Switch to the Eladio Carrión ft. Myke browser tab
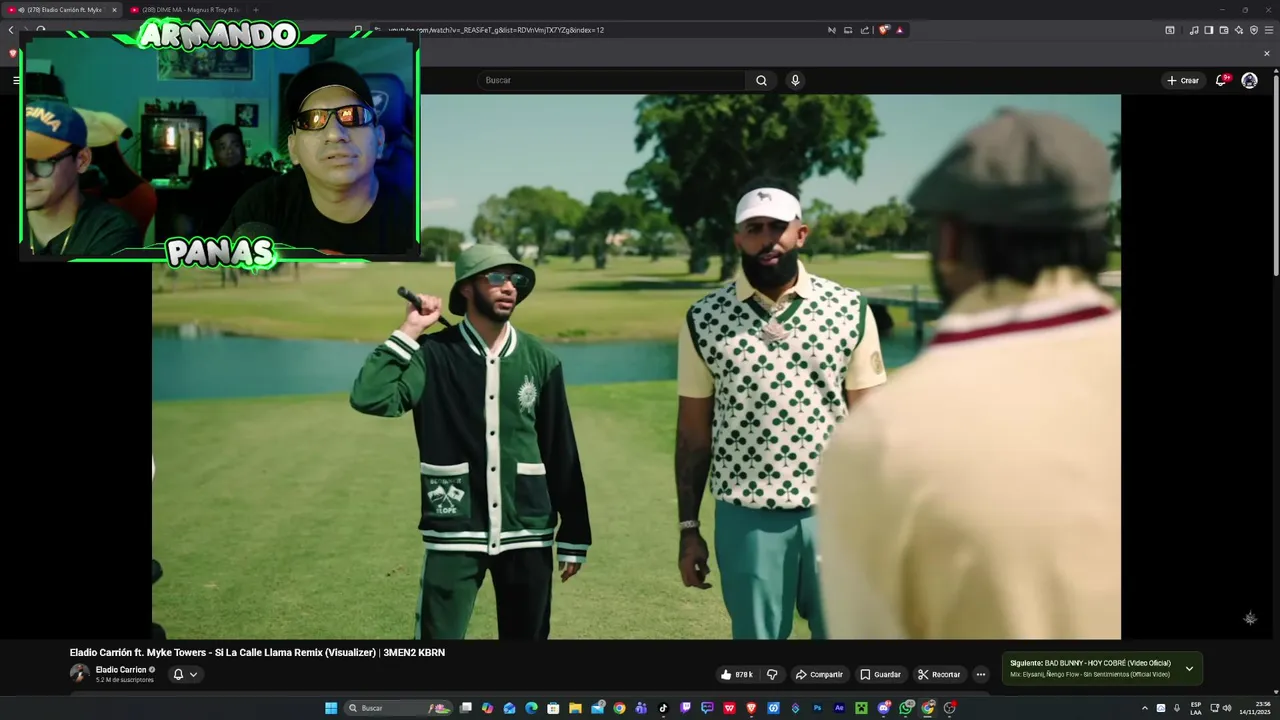Image resolution: width=1280 pixels, height=720 pixels. pos(64,10)
